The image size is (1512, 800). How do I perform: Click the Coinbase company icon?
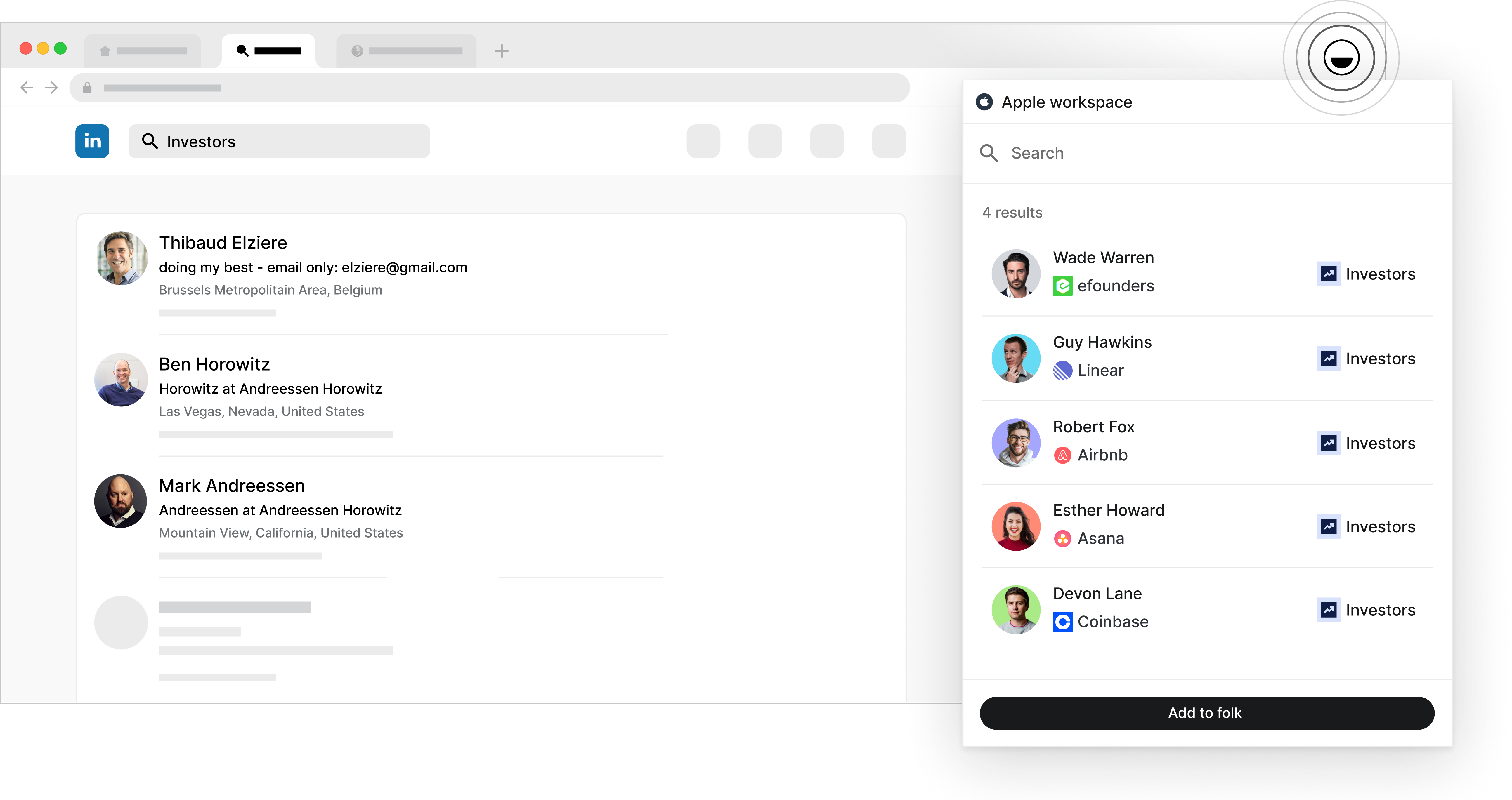[x=1062, y=622]
